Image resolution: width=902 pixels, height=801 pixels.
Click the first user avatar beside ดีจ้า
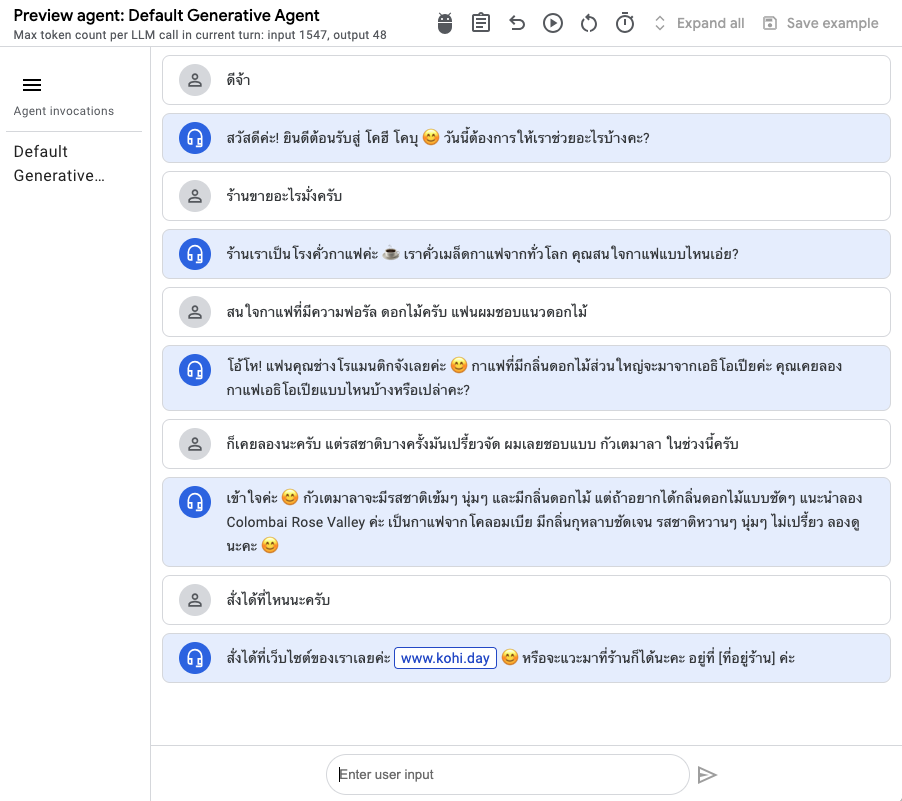click(x=195, y=80)
